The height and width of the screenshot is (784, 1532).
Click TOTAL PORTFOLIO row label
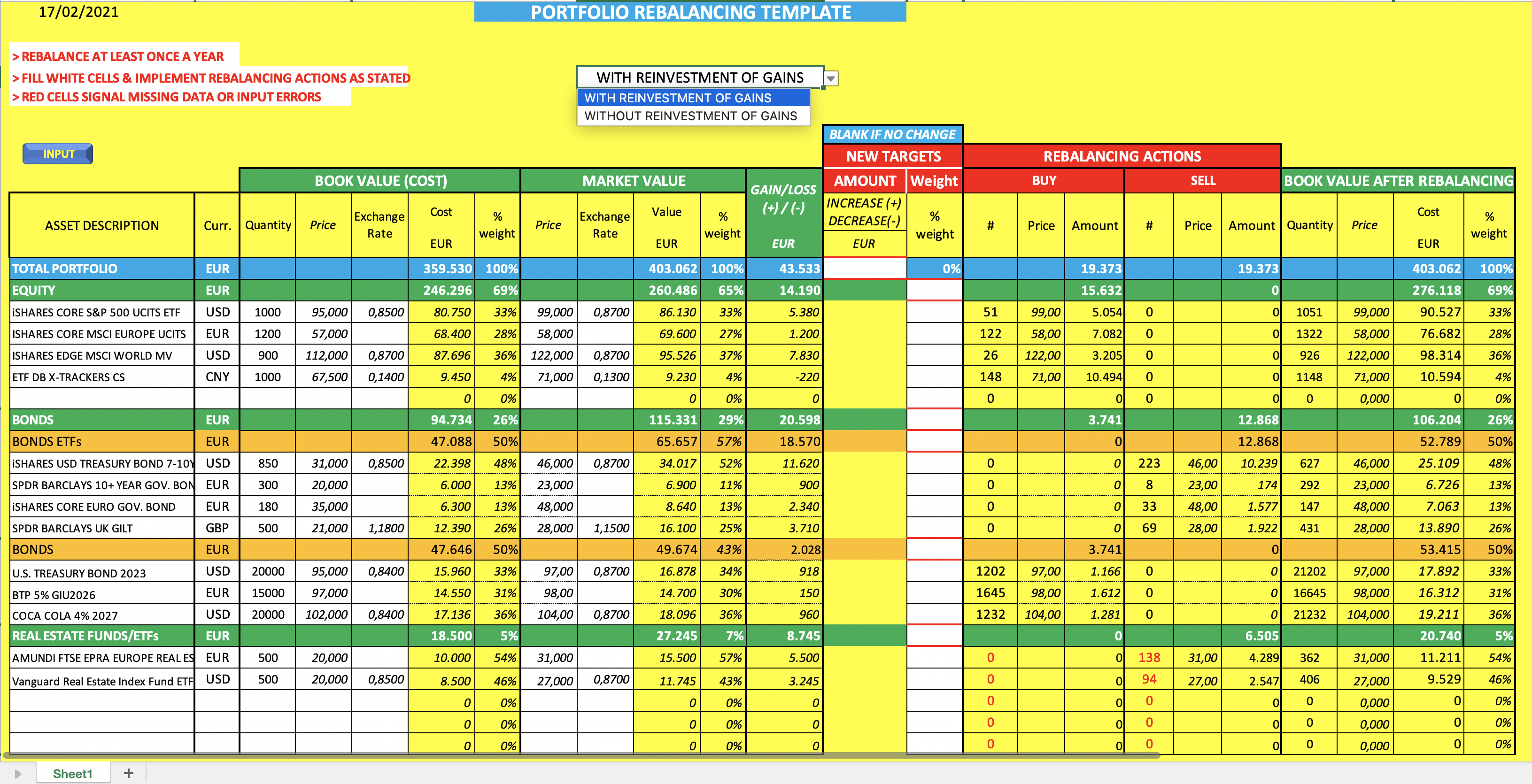tap(102, 269)
